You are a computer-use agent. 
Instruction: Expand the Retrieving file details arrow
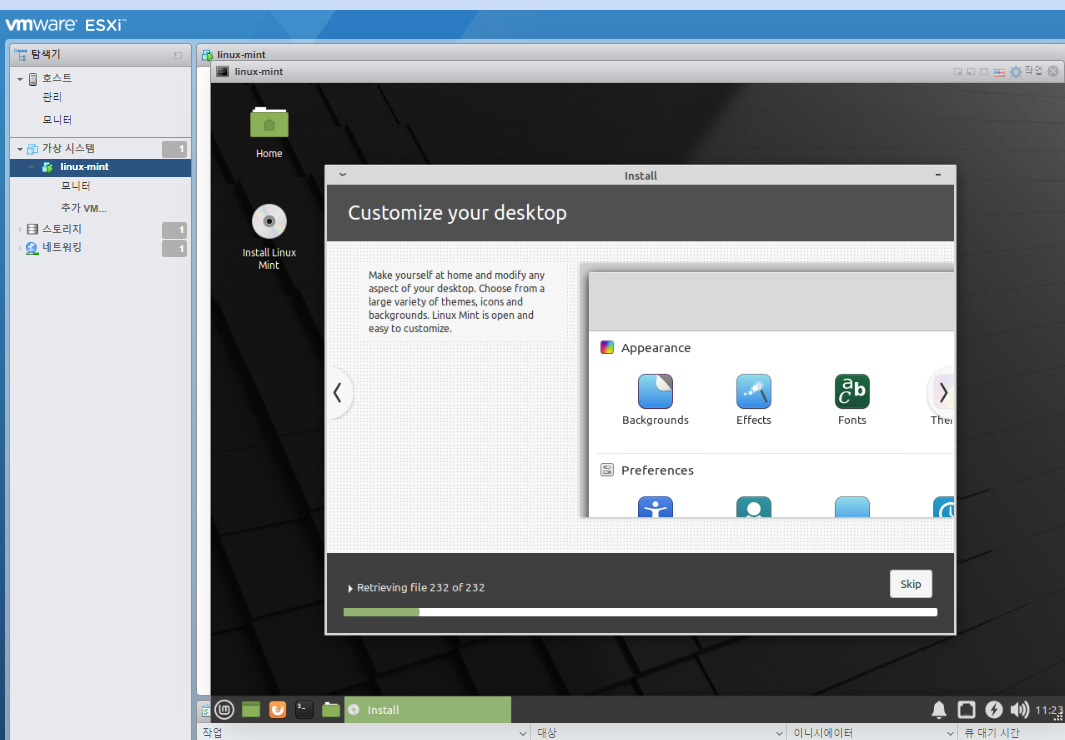[x=350, y=589]
